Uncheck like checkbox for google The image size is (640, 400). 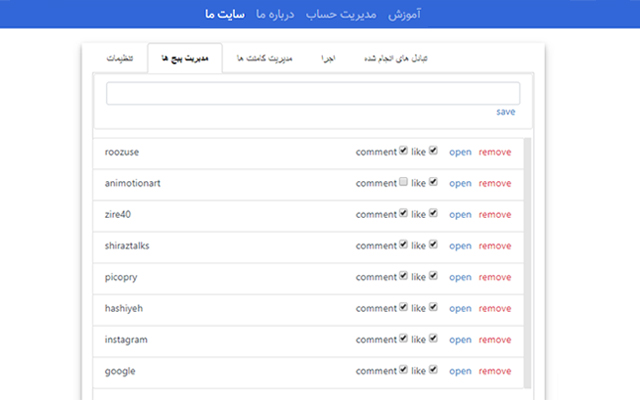[433, 371]
